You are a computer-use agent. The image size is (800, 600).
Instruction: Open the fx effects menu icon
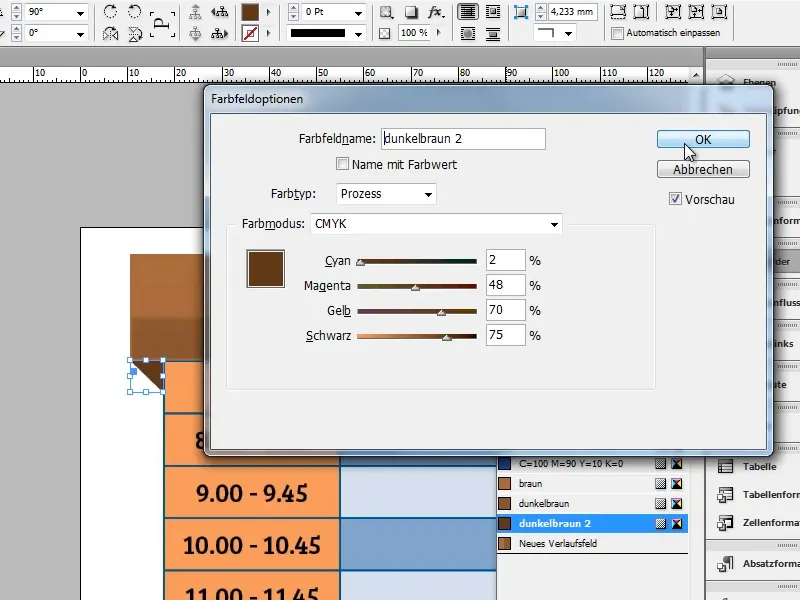pyautogui.click(x=435, y=12)
